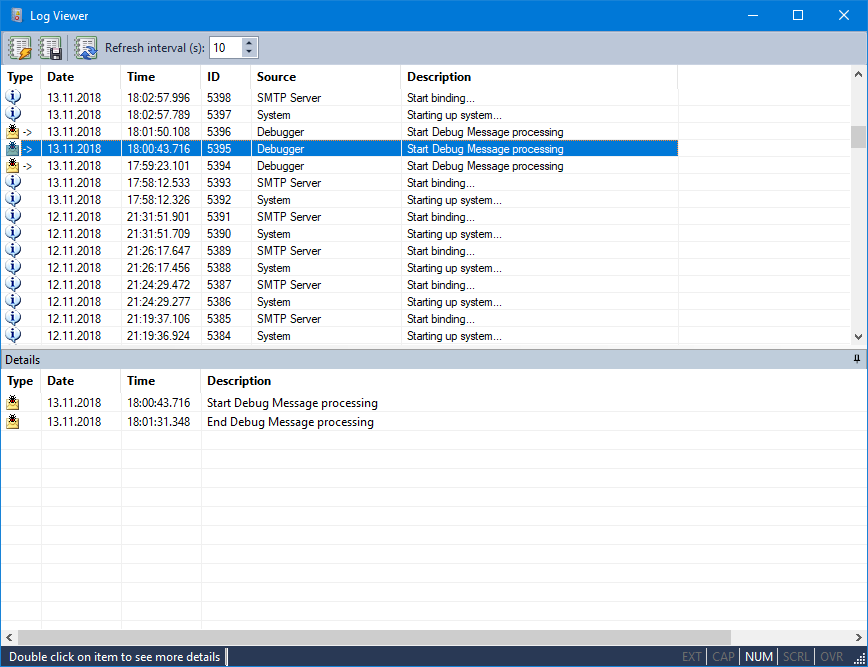Click the info icon of log entry 5387
This screenshot has height=667, width=868.
click(13, 285)
